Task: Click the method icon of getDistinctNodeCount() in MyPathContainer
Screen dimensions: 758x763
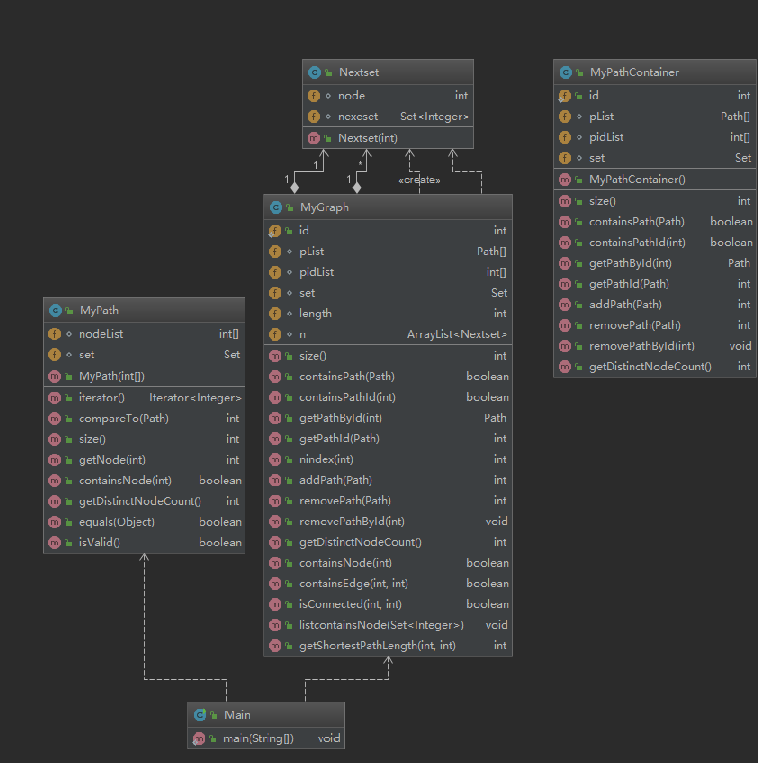Action: (565, 366)
